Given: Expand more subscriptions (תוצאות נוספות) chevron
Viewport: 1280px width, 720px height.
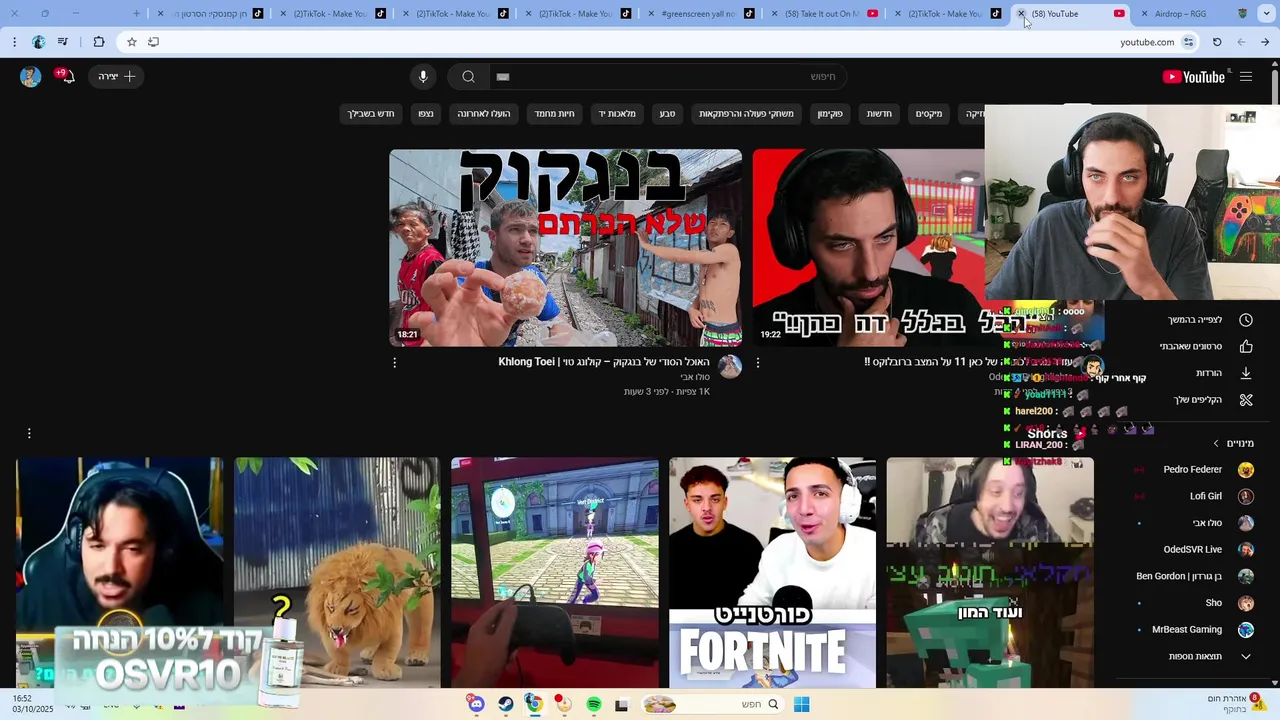Looking at the screenshot, I should pos(1246,657).
